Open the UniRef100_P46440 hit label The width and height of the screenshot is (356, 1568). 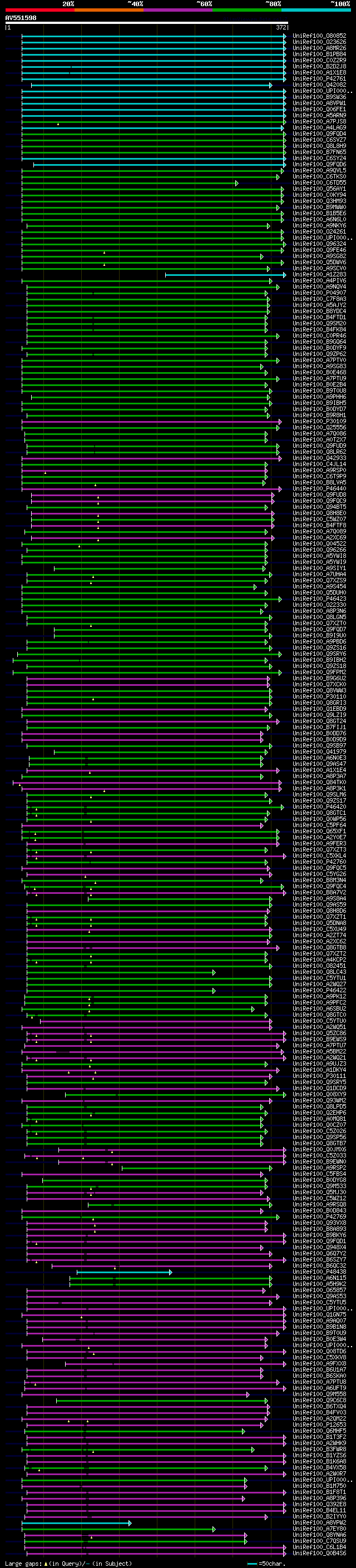[x=319, y=489]
